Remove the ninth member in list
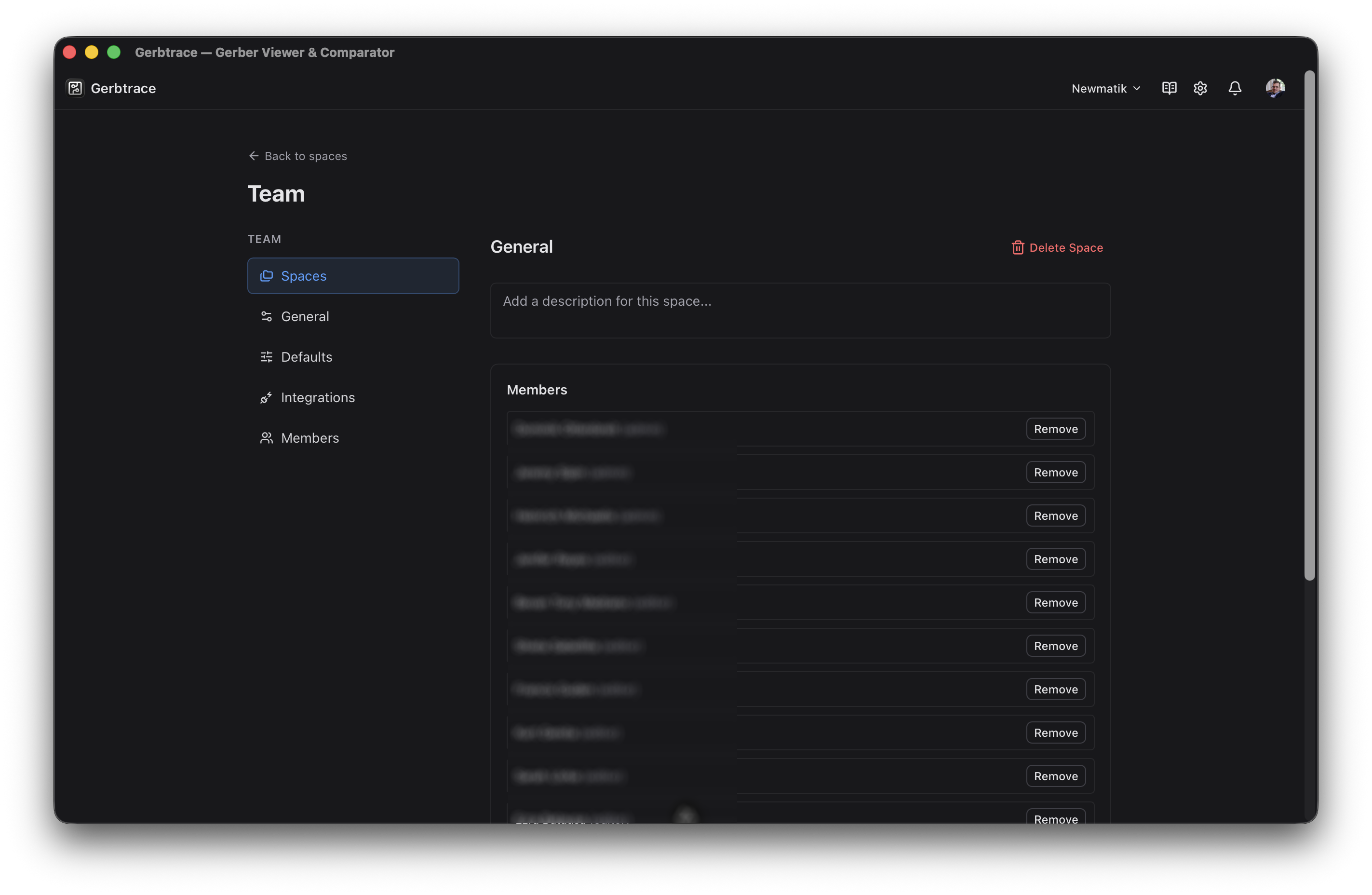Image resolution: width=1372 pixels, height=895 pixels. point(1056,775)
